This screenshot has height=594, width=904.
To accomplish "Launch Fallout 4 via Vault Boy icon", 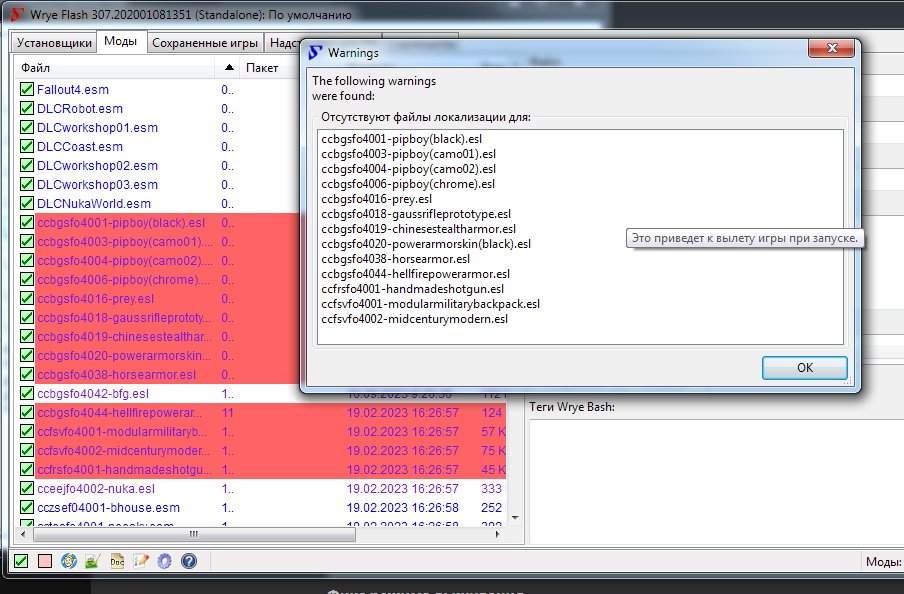I will point(69,562).
